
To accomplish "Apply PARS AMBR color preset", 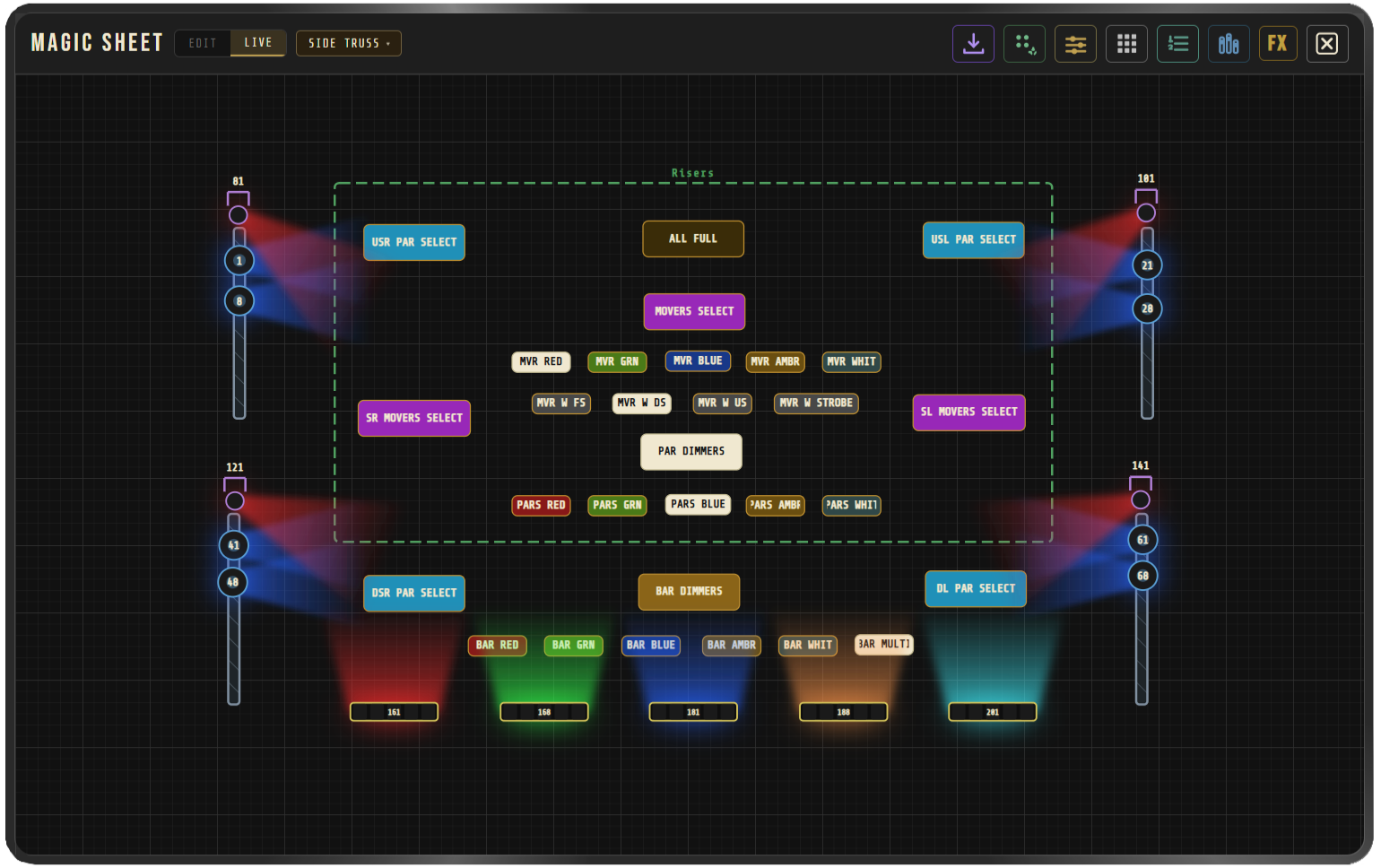I will (775, 505).
